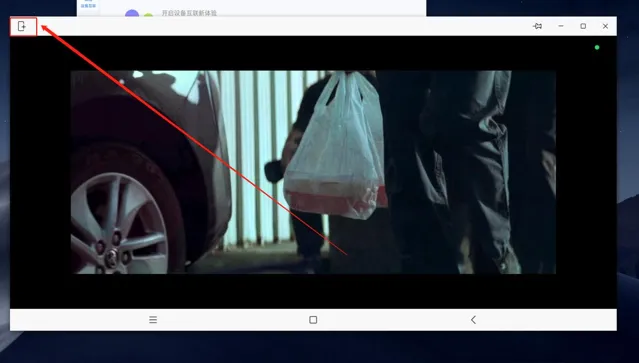Screen dimensions: 639x363
Task: Tap the phone back arrow button
Action: point(473,320)
